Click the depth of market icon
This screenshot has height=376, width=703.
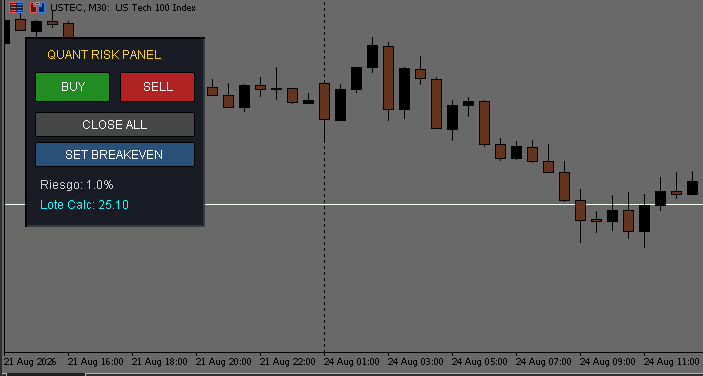38,8
